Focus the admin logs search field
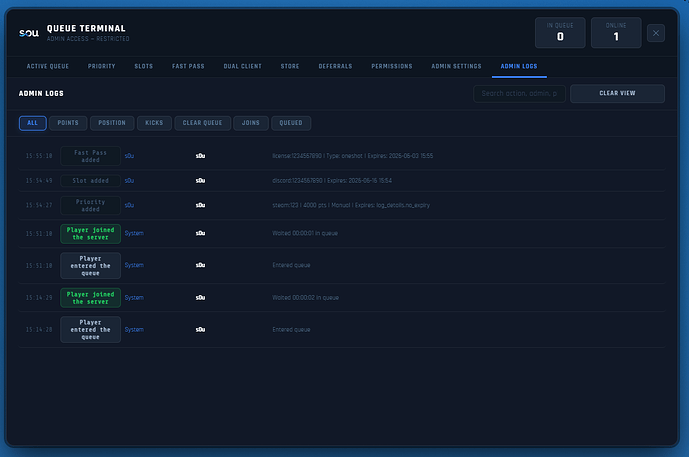The height and width of the screenshot is (457, 689). [x=519, y=94]
